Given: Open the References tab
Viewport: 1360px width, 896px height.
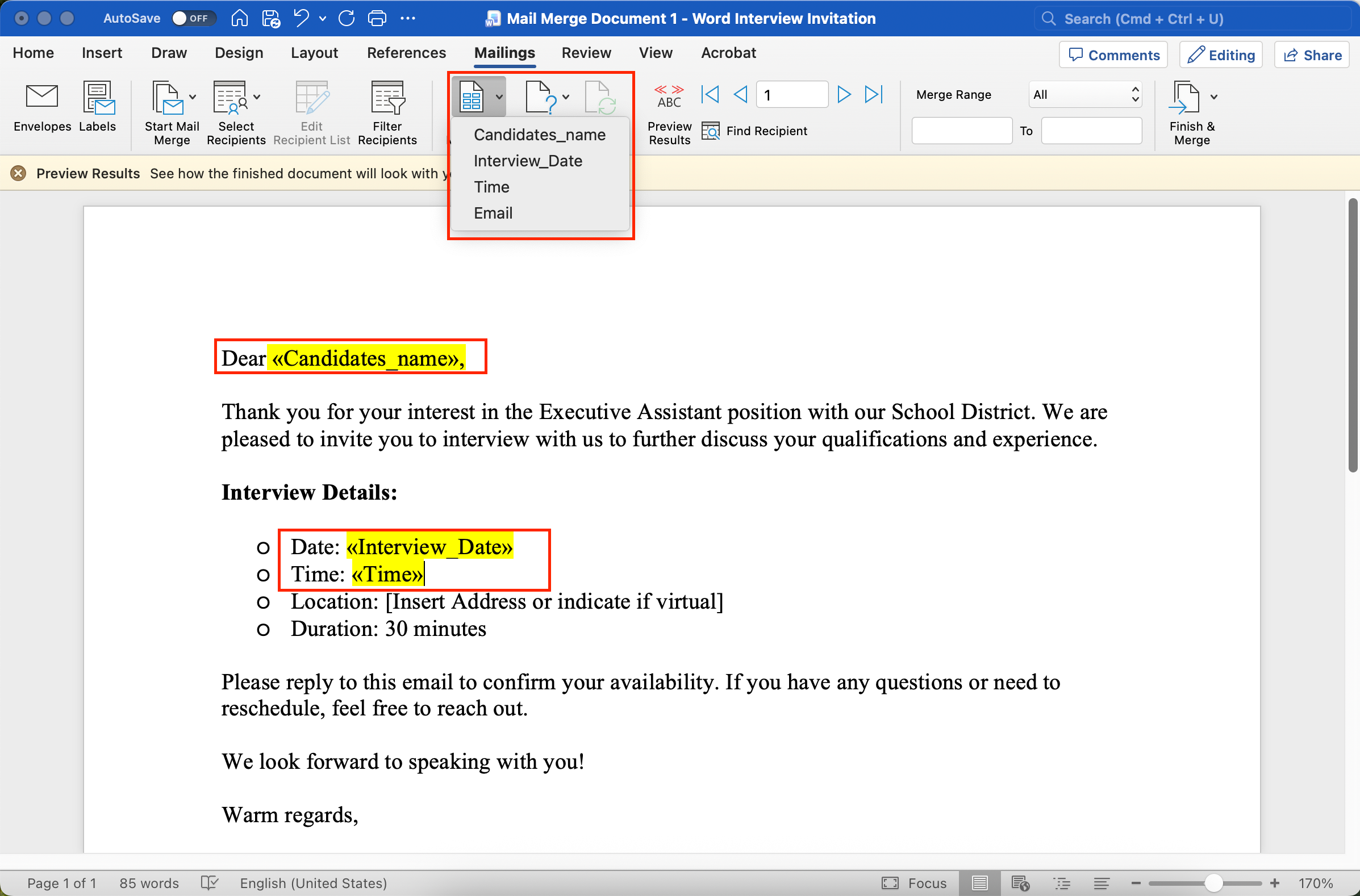Looking at the screenshot, I should pos(406,53).
